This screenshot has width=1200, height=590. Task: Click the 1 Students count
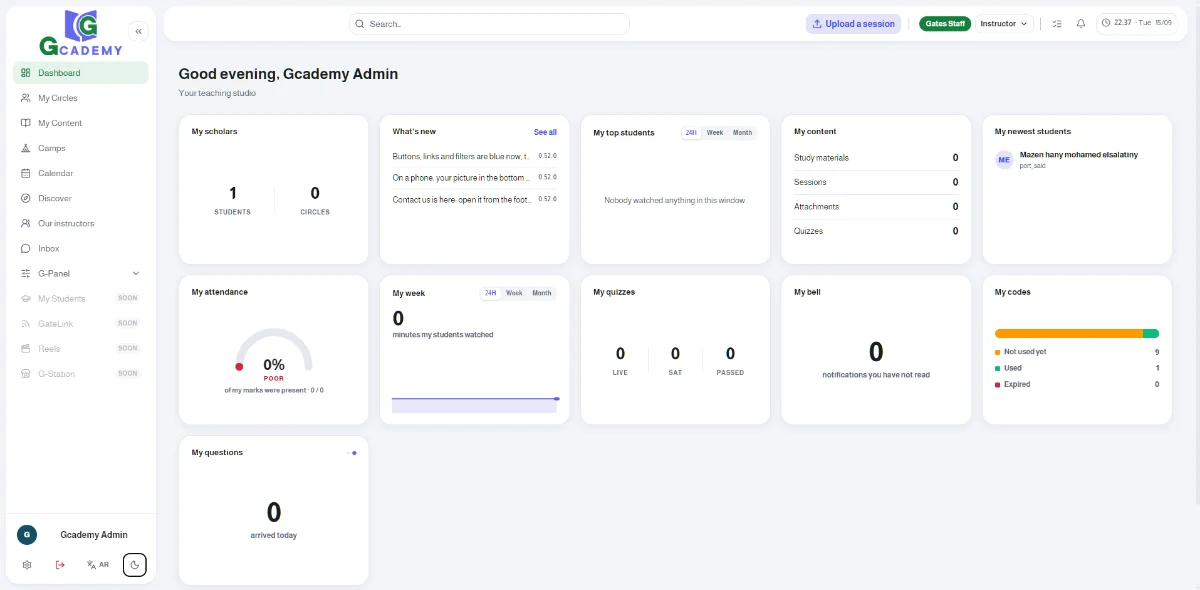pyautogui.click(x=233, y=199)
